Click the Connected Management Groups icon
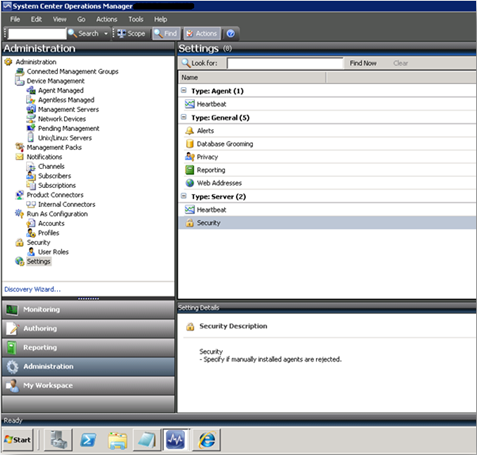The height and width of the screenshot is (455, 477). point(20,71)
